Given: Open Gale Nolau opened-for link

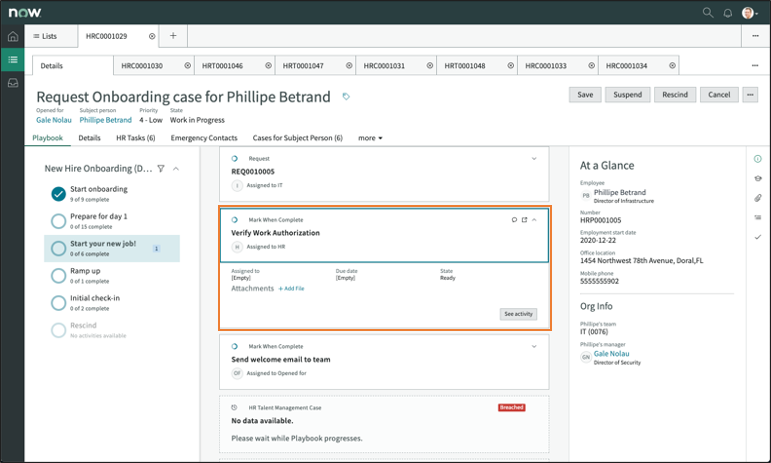Looking at the screenshot, I should [x=54, y=120].
